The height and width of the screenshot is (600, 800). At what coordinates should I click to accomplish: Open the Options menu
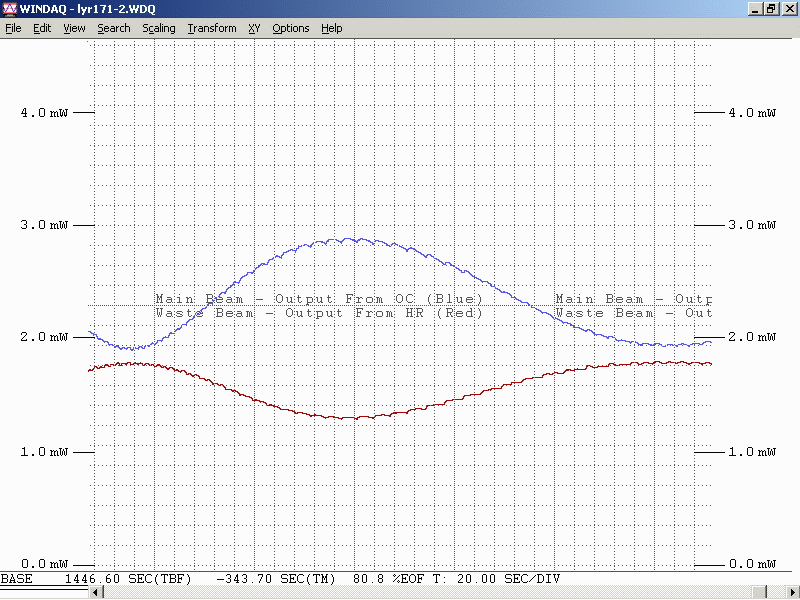(291, 28)
